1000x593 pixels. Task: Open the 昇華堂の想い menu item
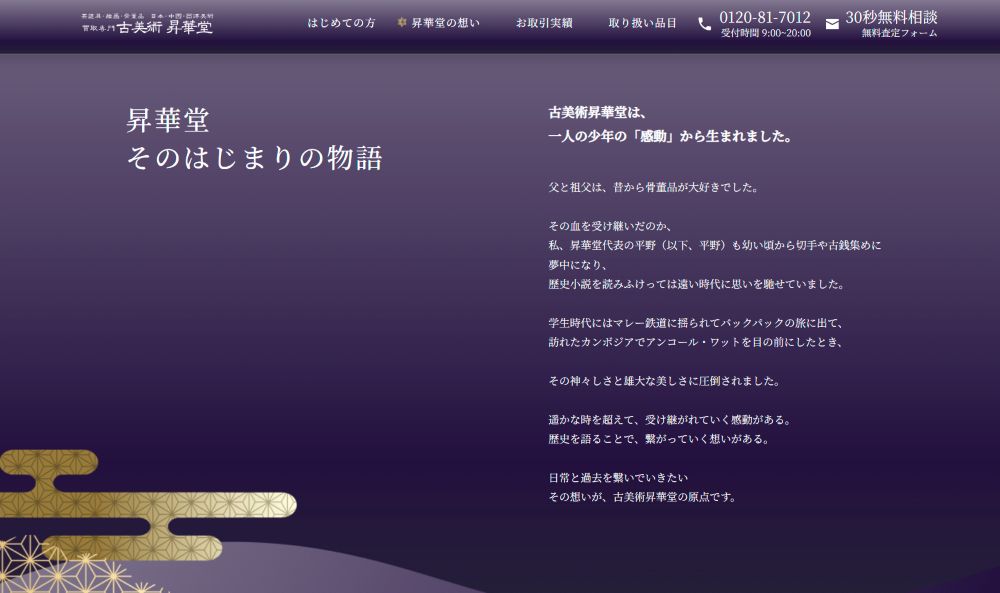click(x=445, y=23)
